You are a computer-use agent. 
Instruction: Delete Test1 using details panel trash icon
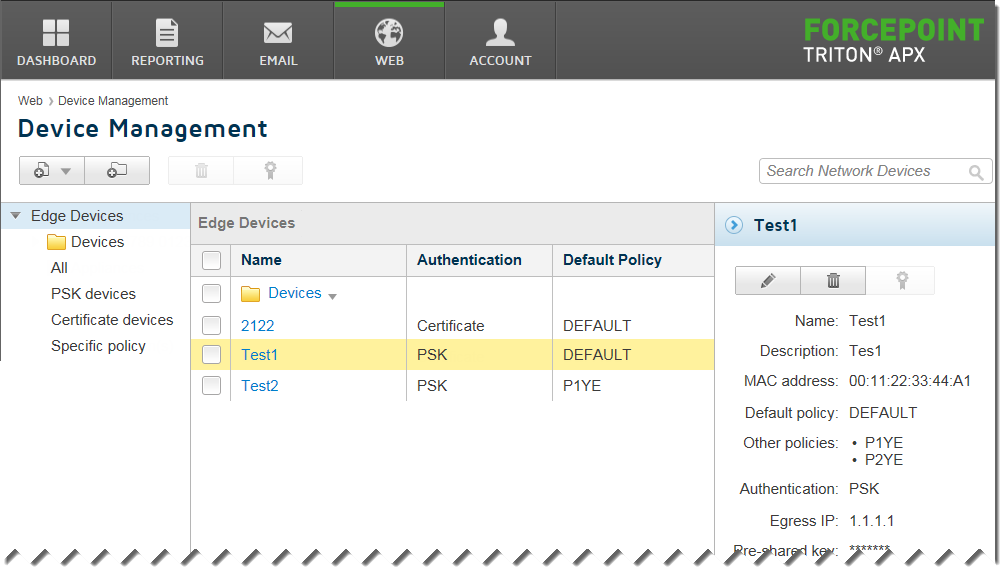(833, 280)
